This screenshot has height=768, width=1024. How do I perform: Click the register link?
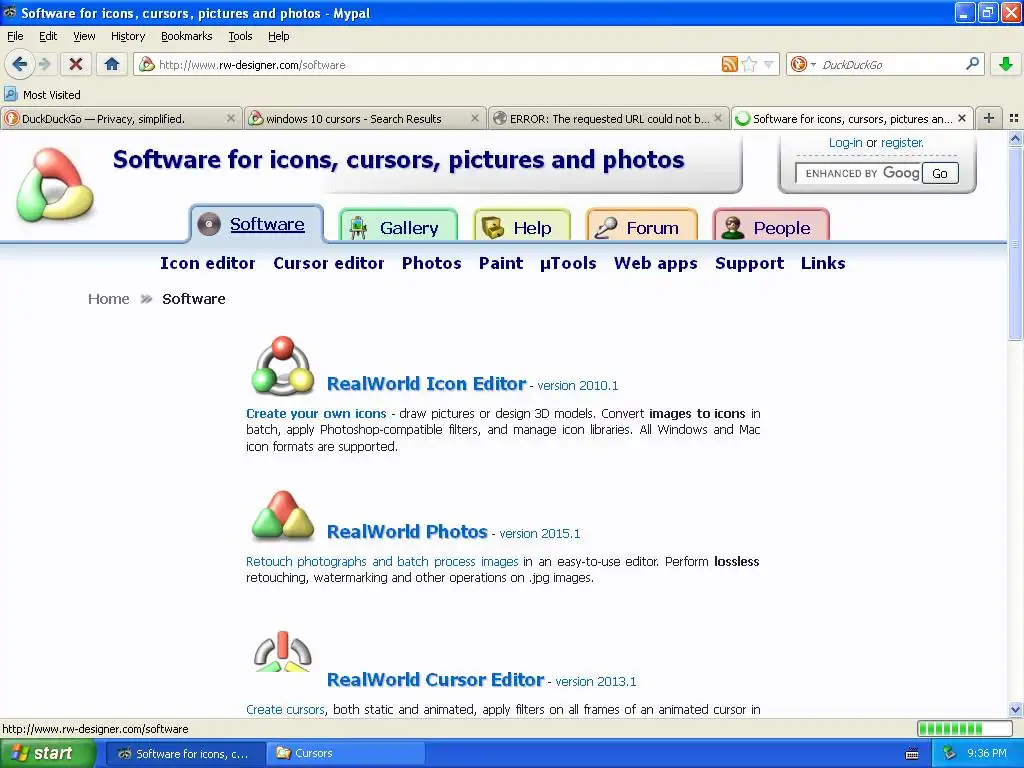coord(902,142)
